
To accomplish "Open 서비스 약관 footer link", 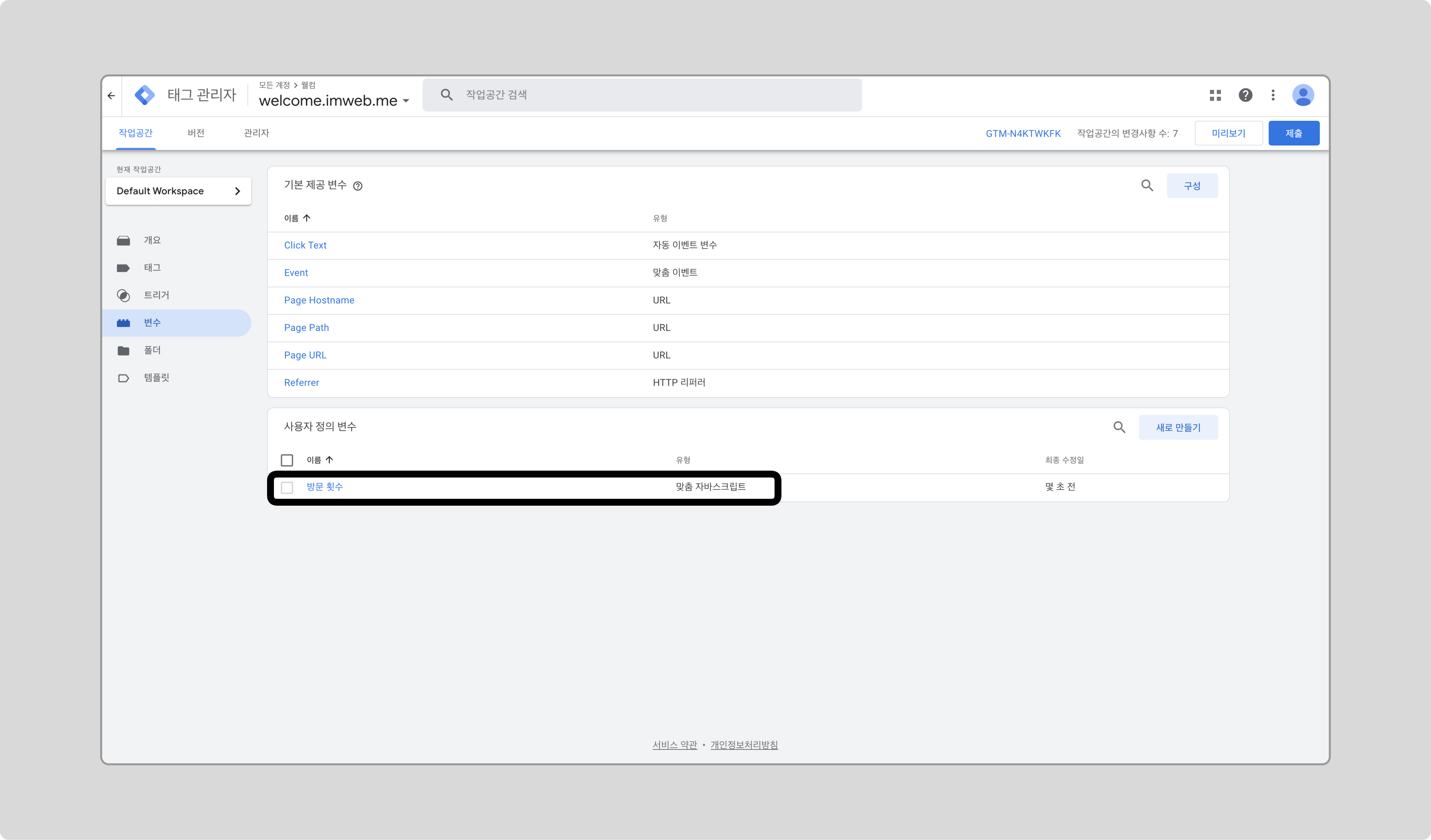I will point(675,745).
